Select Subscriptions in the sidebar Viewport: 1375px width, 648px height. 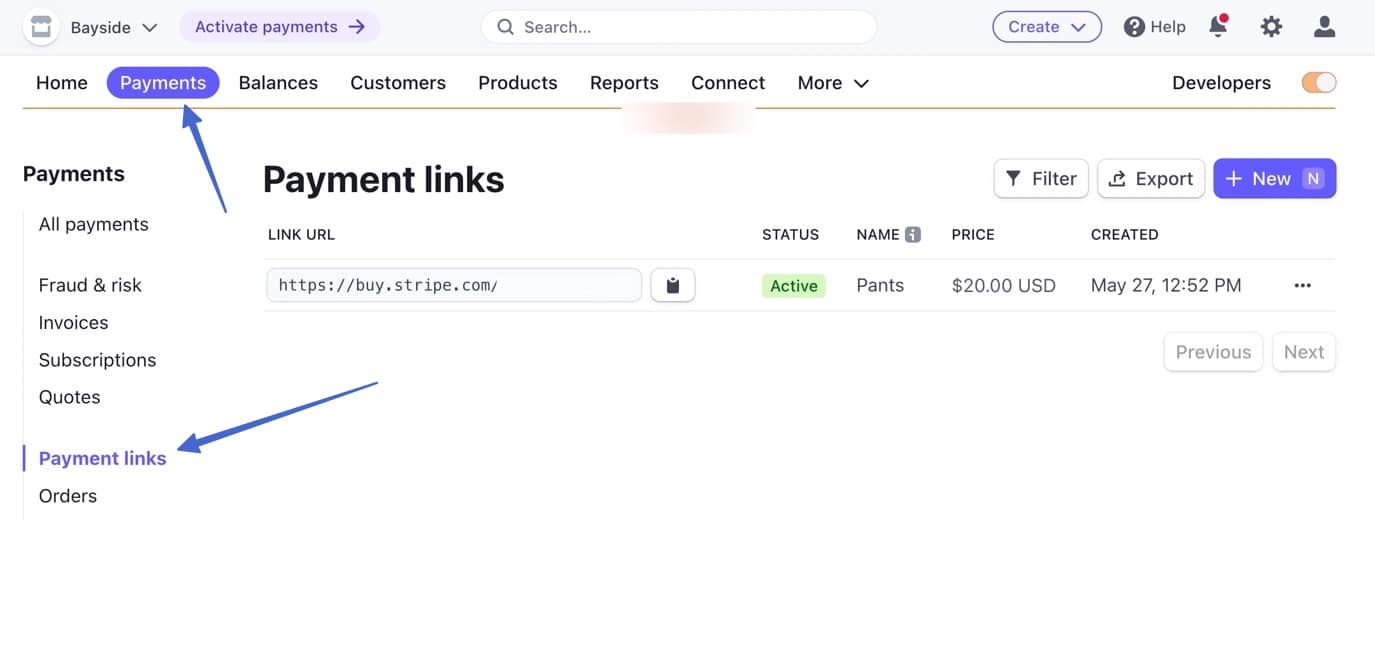[97, 359]
